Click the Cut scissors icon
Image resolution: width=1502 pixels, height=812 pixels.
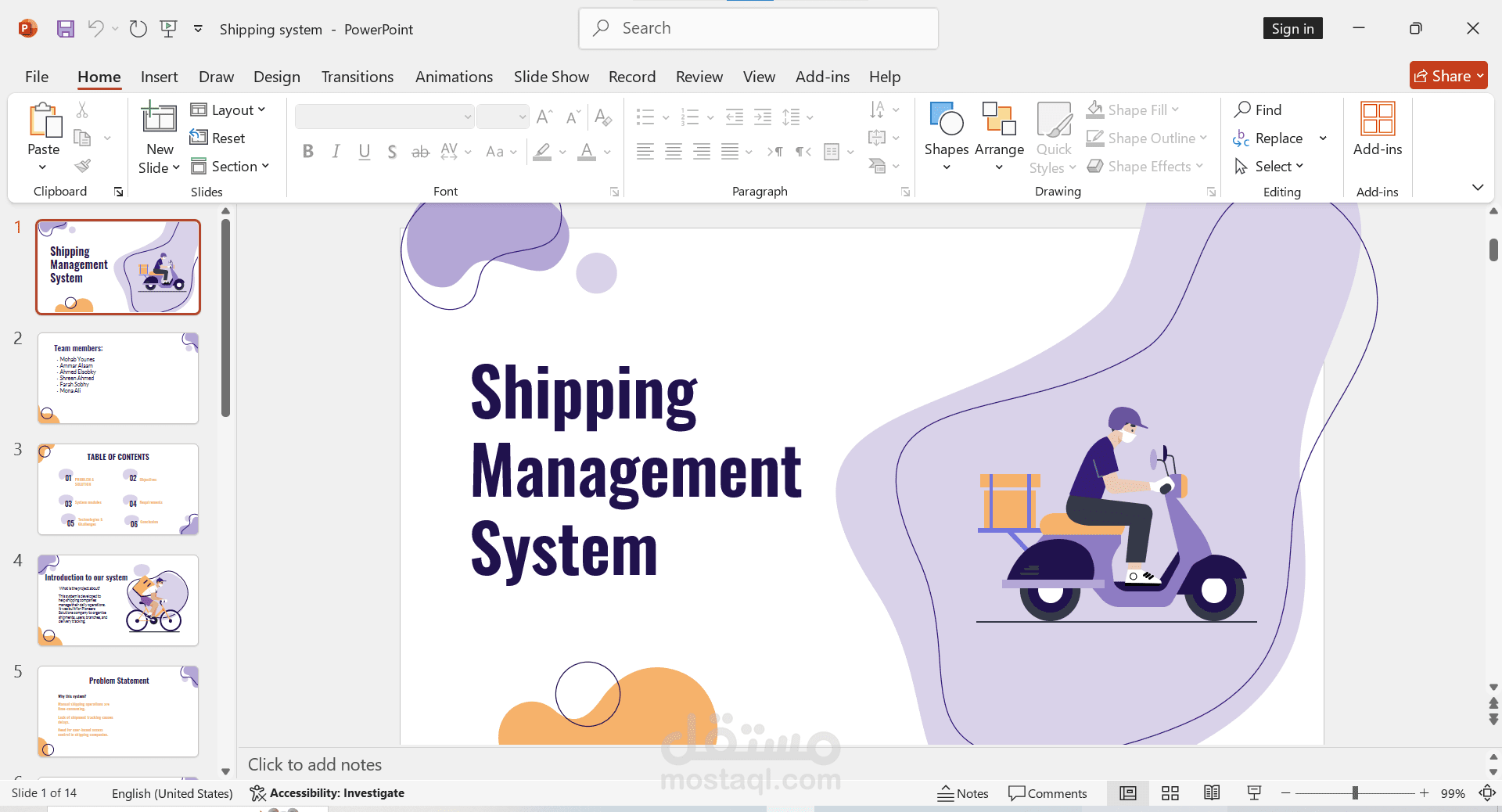[x=82, y=110]
